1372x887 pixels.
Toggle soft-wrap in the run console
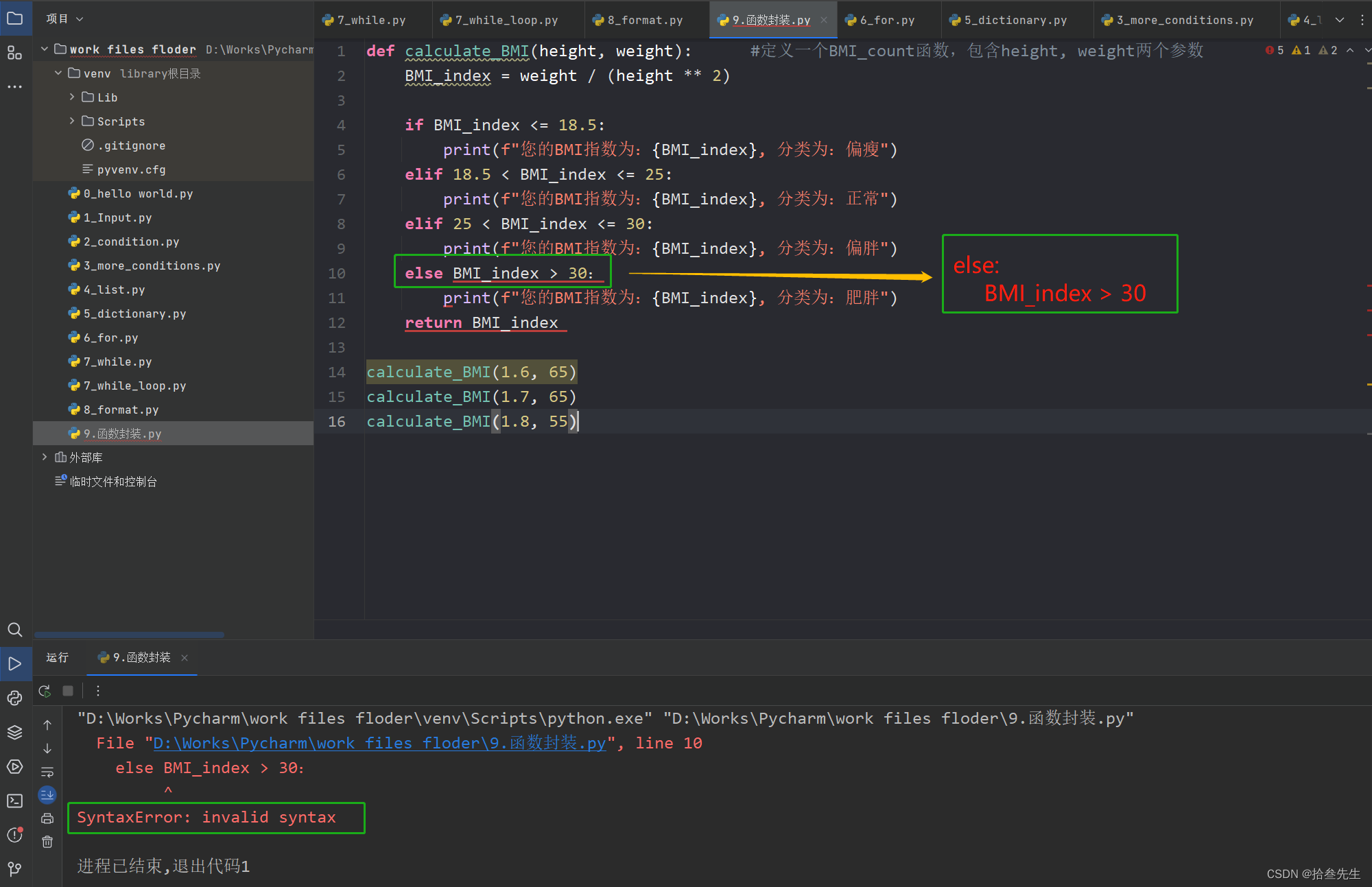[47, 772]
